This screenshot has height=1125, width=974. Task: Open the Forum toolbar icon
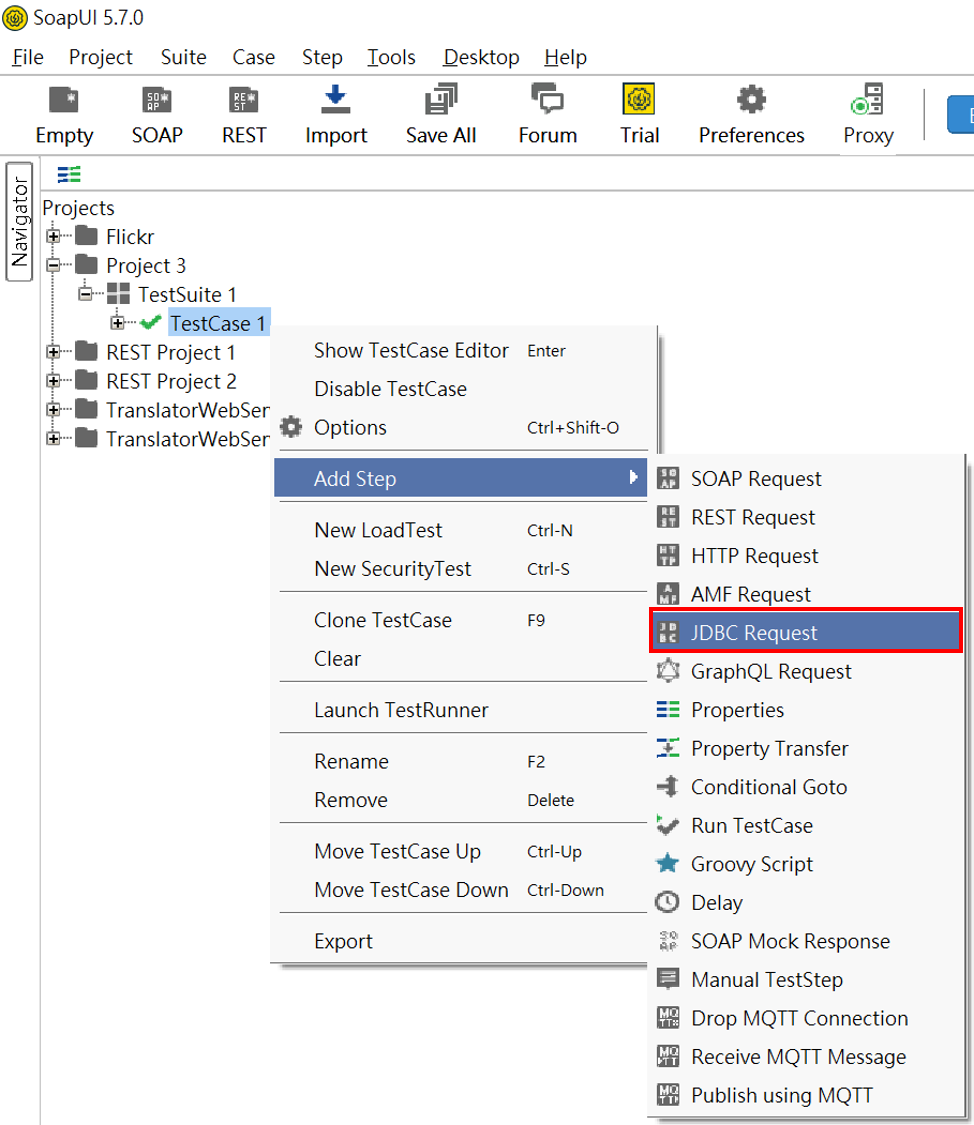pyautogui.click(x=547, y=100)
